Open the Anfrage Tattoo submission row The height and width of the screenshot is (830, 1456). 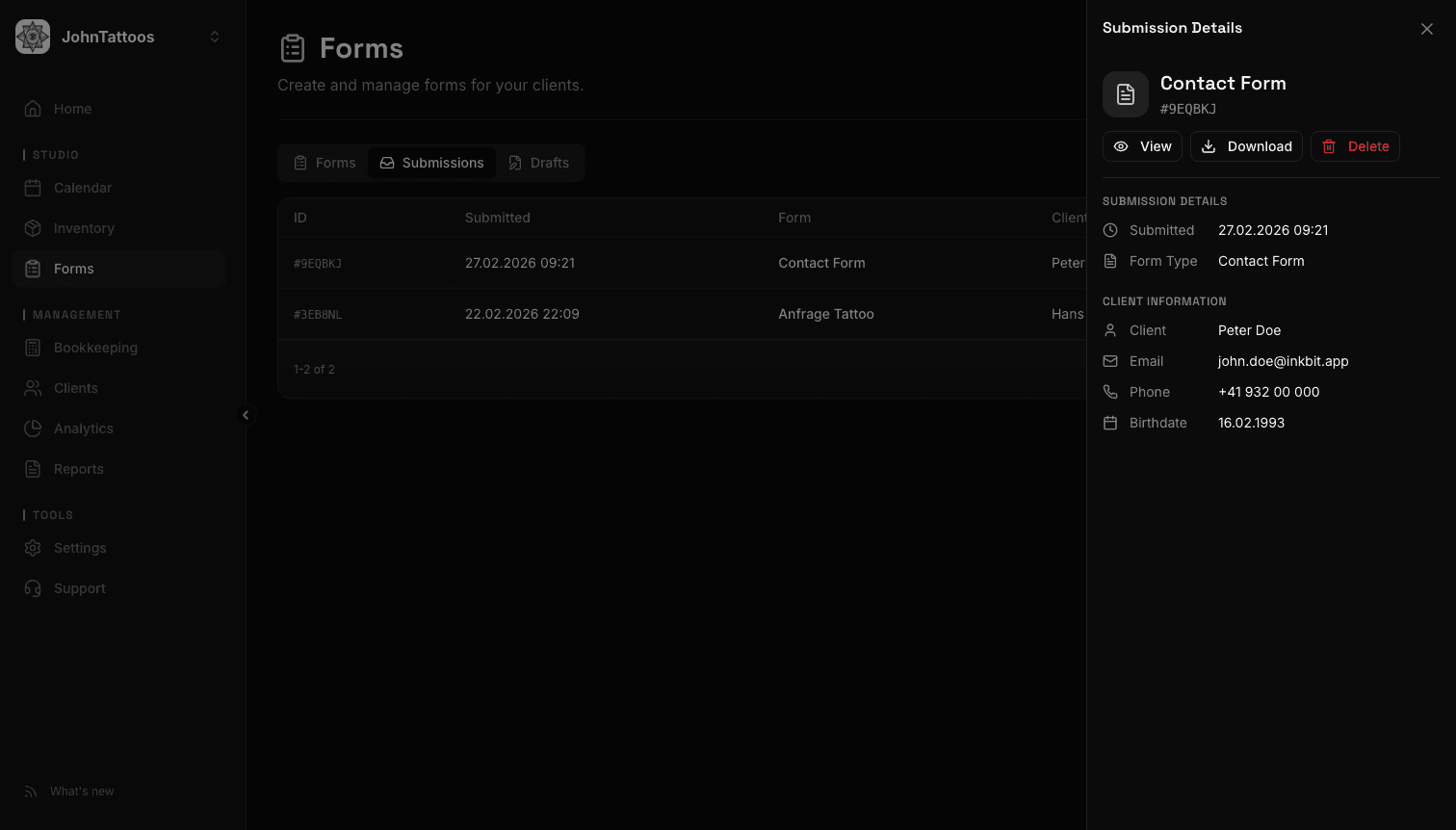674,314
